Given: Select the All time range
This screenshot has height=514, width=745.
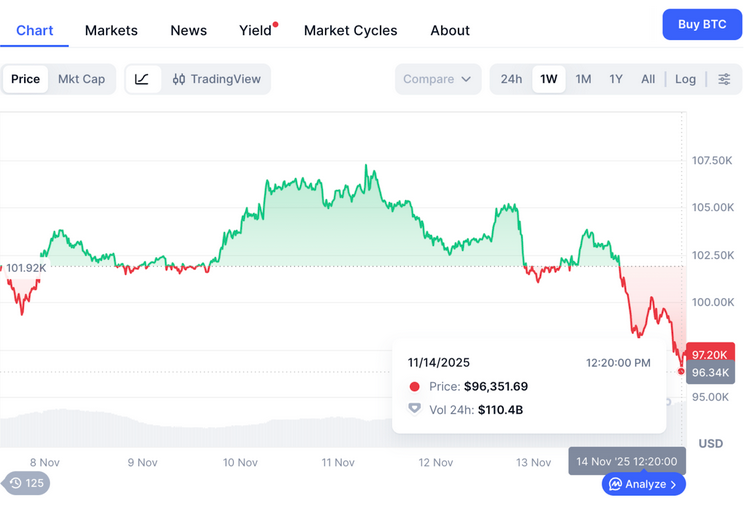Looking at the screenshot, I should pyautogui.click(x=648, y=79).
